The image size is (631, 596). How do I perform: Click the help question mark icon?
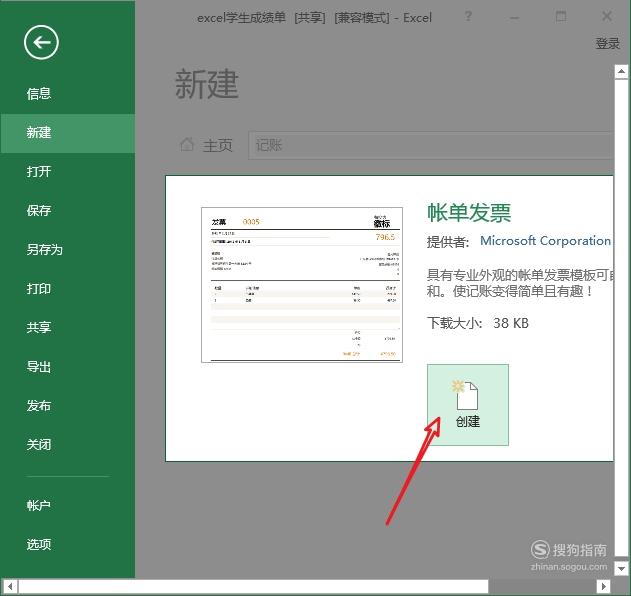(x=468, y=16)
